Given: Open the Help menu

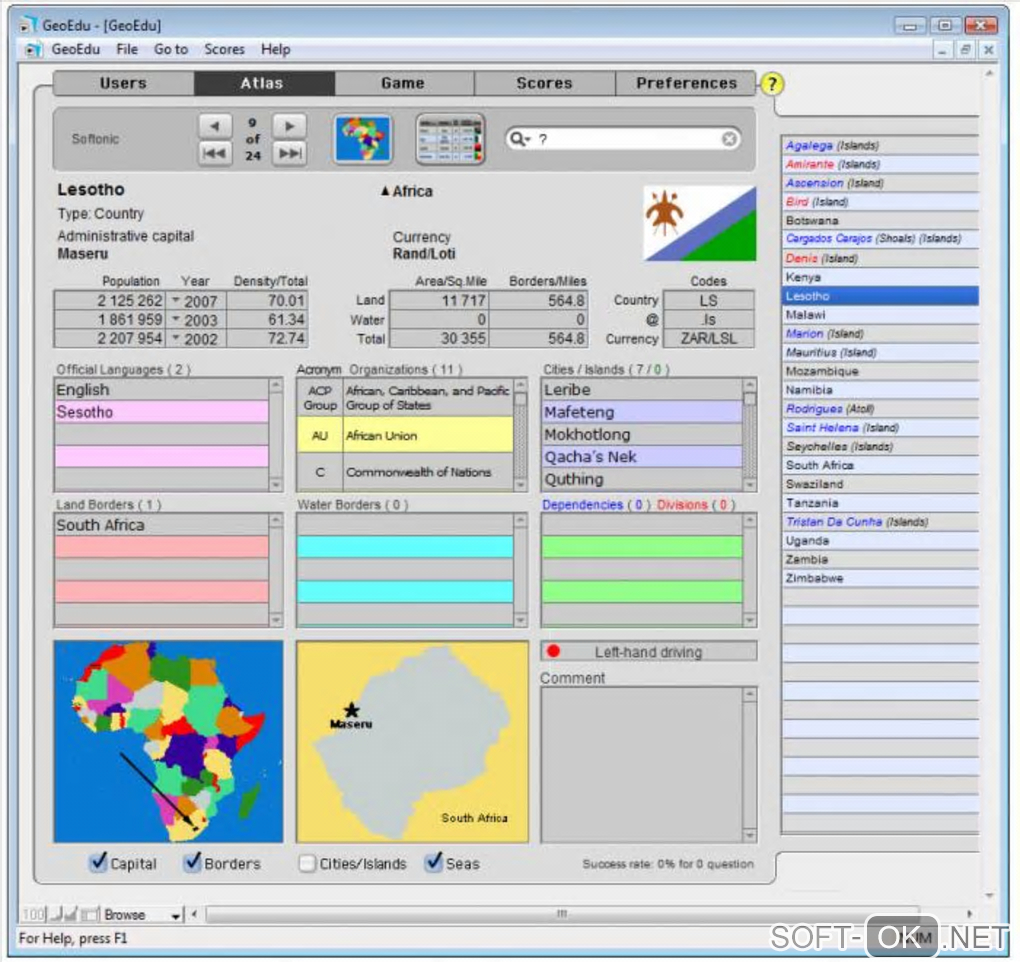Looking at the screenshot, I should point(276,49).
